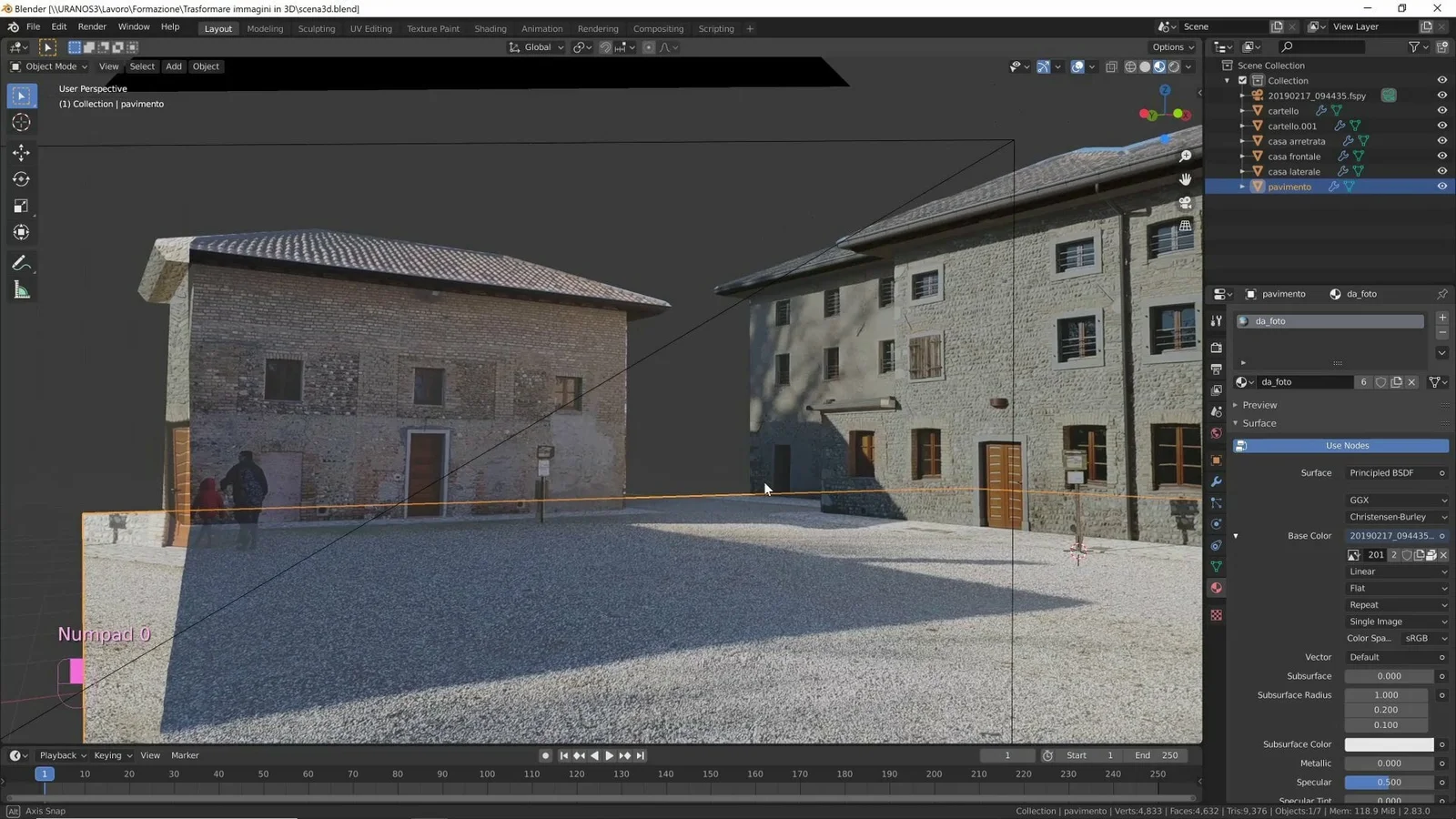Select the Rotate tool in the toolbar

(x=21, y=179)
